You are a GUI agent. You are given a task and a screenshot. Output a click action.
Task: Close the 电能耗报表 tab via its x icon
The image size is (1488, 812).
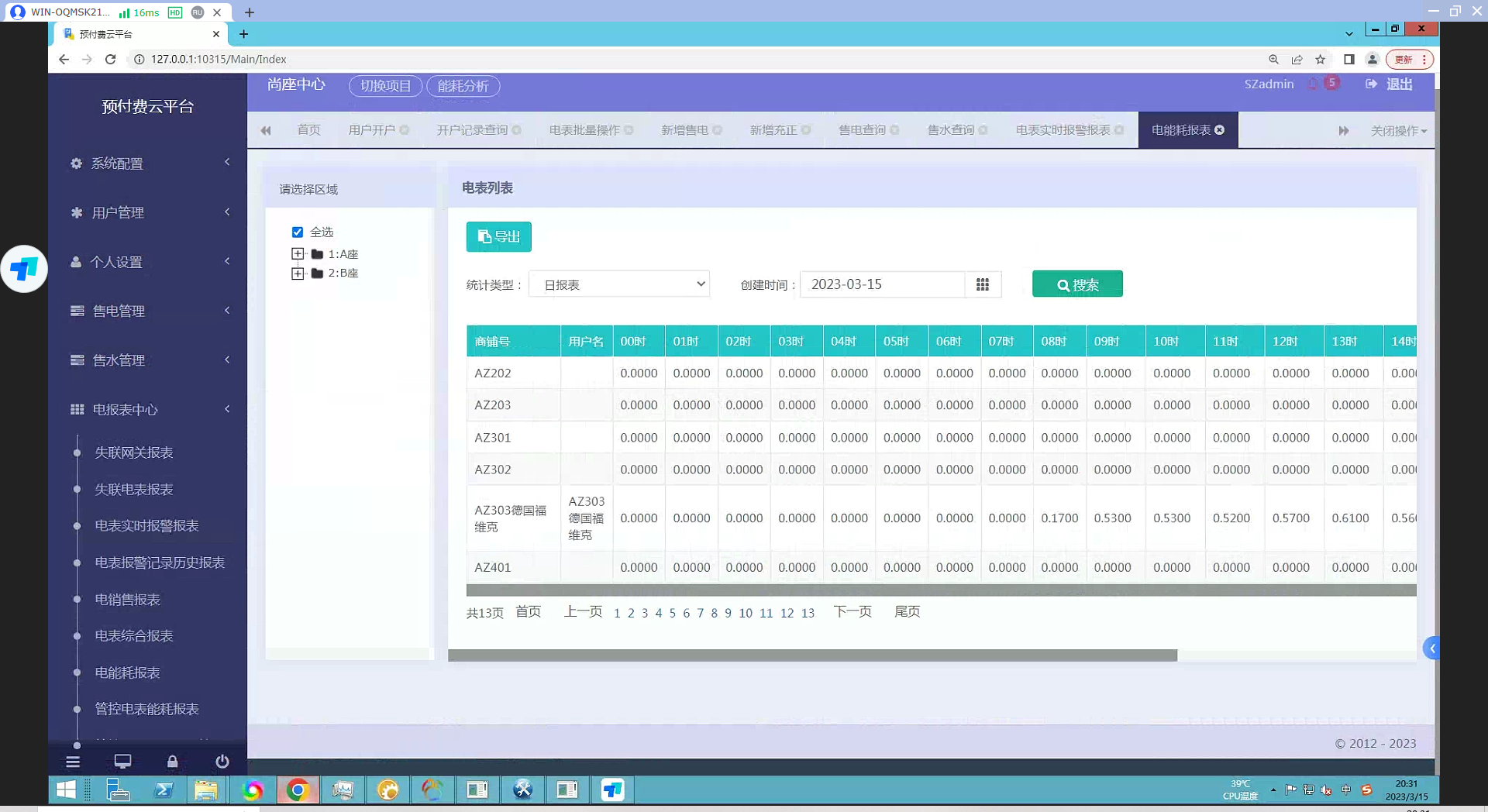point(1220,130)
